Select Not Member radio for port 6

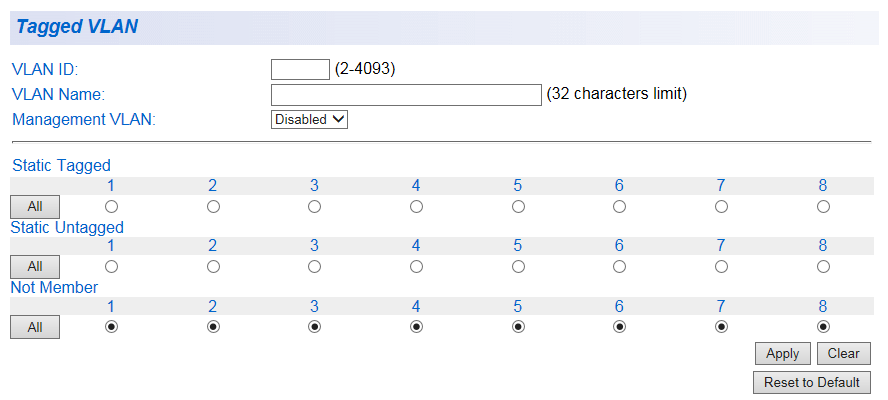coord(619,327)
